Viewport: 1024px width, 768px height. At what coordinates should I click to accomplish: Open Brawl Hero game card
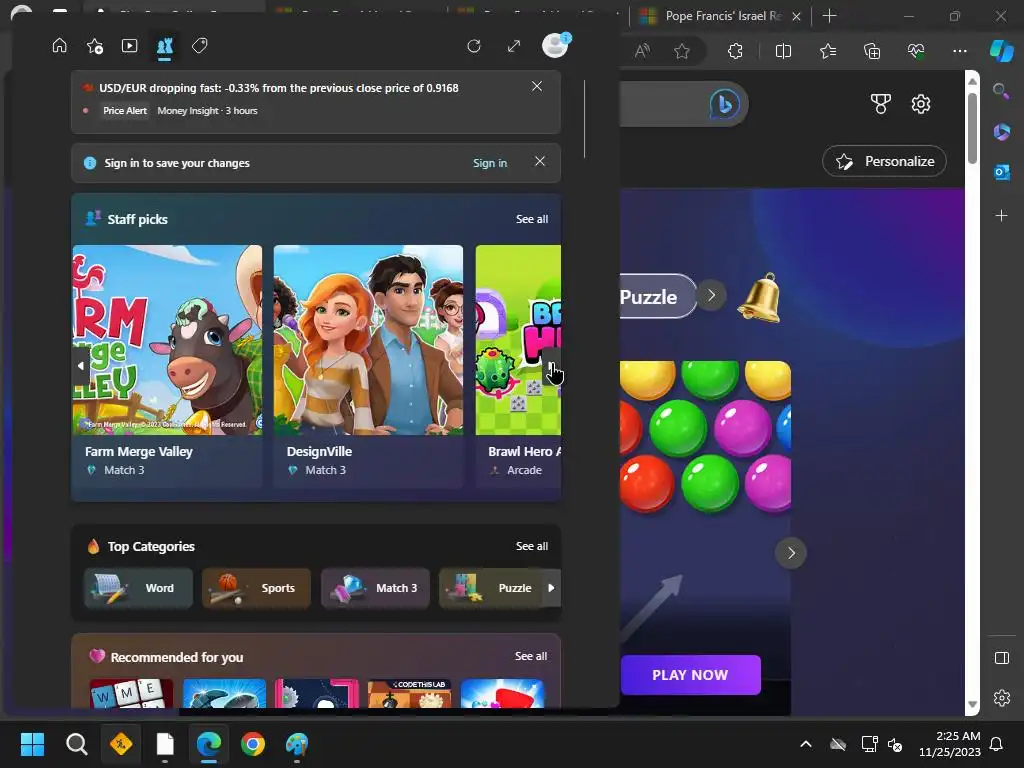click(518, 366)
